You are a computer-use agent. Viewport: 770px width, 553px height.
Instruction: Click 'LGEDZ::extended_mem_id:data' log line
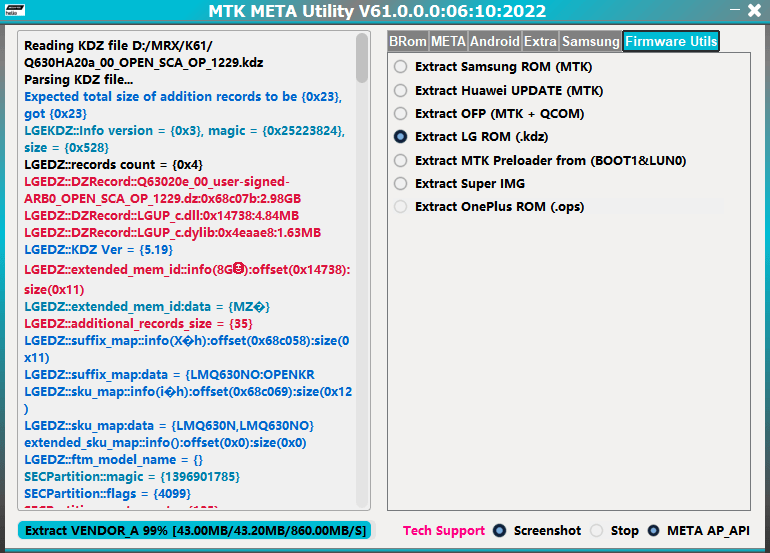[x=147, y=307]
